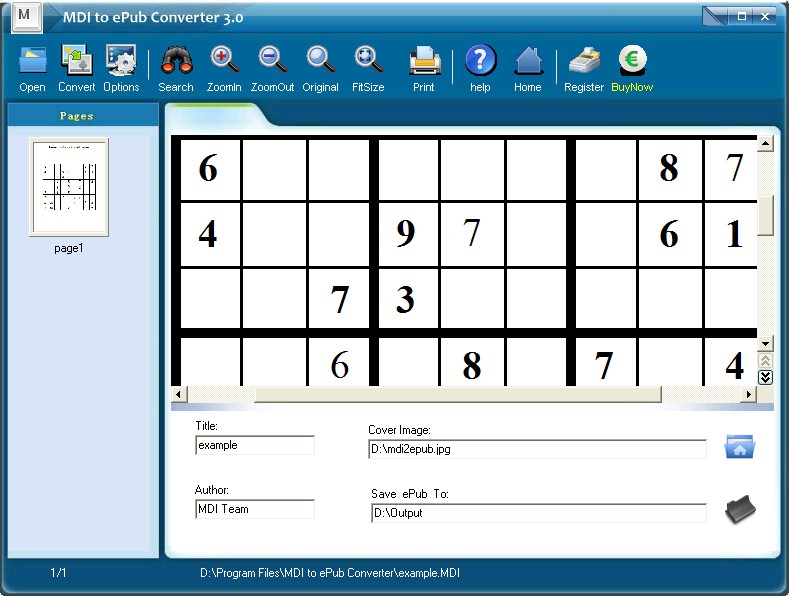The width and height of the screenshot is (789, 596).
Task: Choose output folder with the black folder icon
Action: click(x=739, y=510)
